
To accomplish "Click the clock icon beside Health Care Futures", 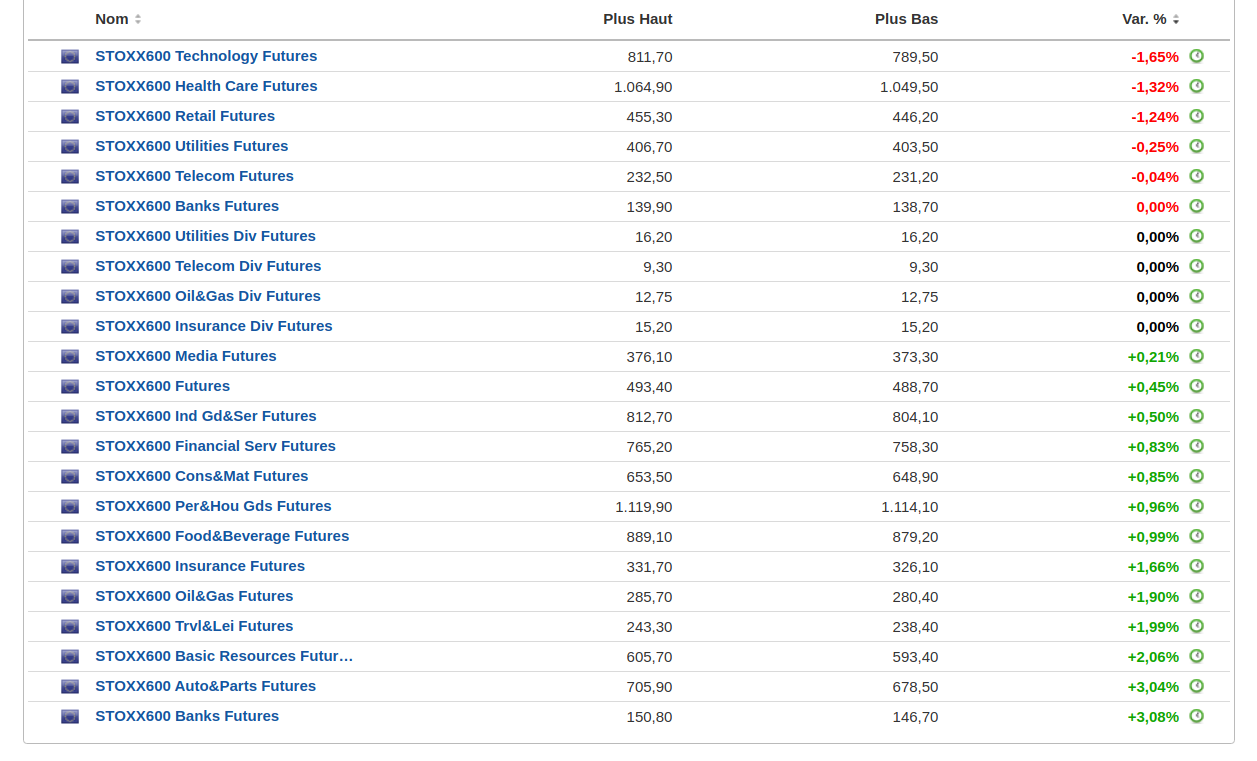I will click(1196, 86).
